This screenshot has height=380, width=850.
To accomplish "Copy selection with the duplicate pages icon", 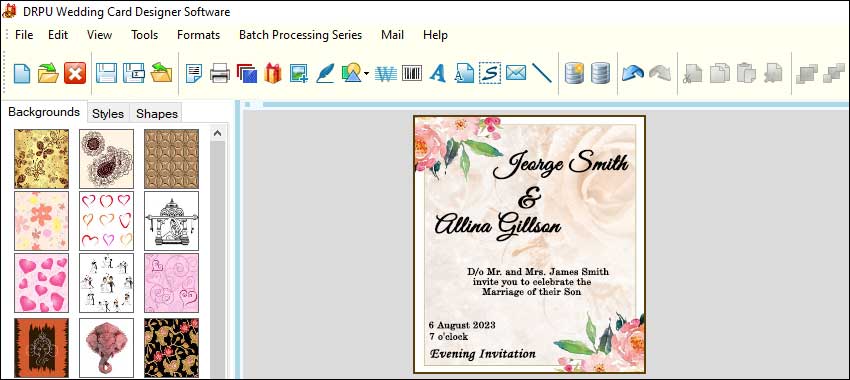I will [x=720, y=73].
